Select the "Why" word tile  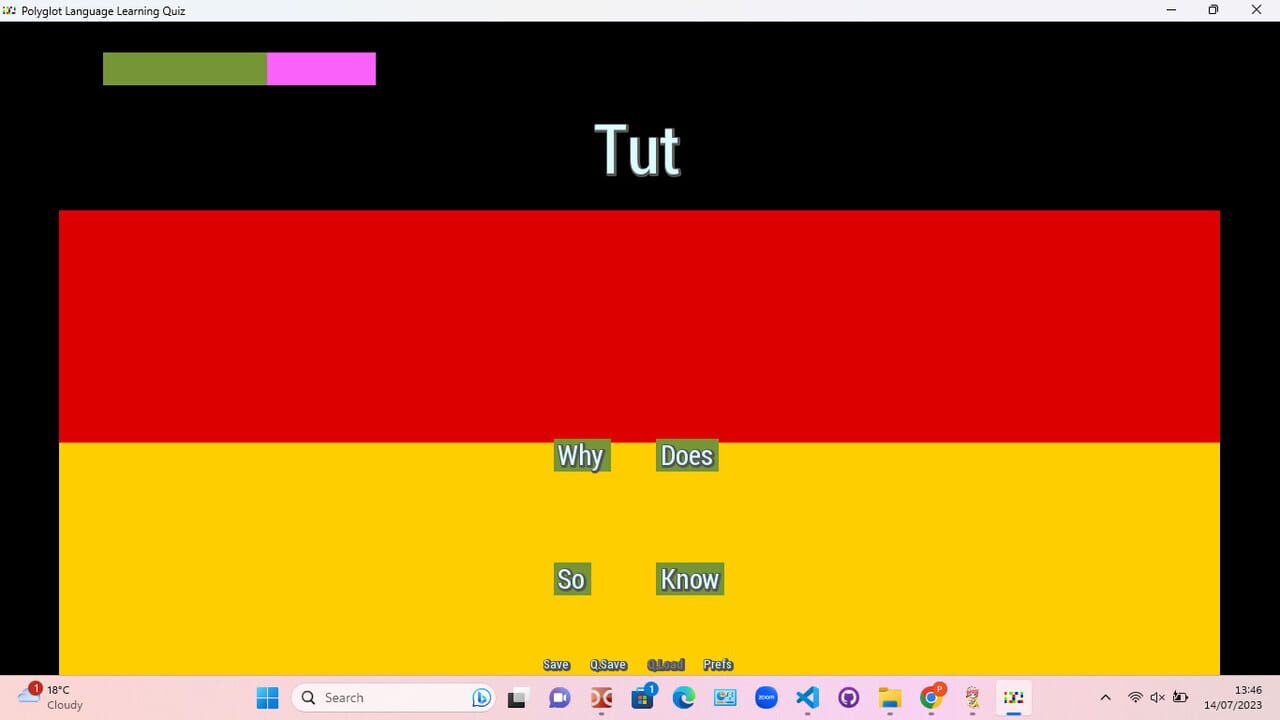coord(580,455)
